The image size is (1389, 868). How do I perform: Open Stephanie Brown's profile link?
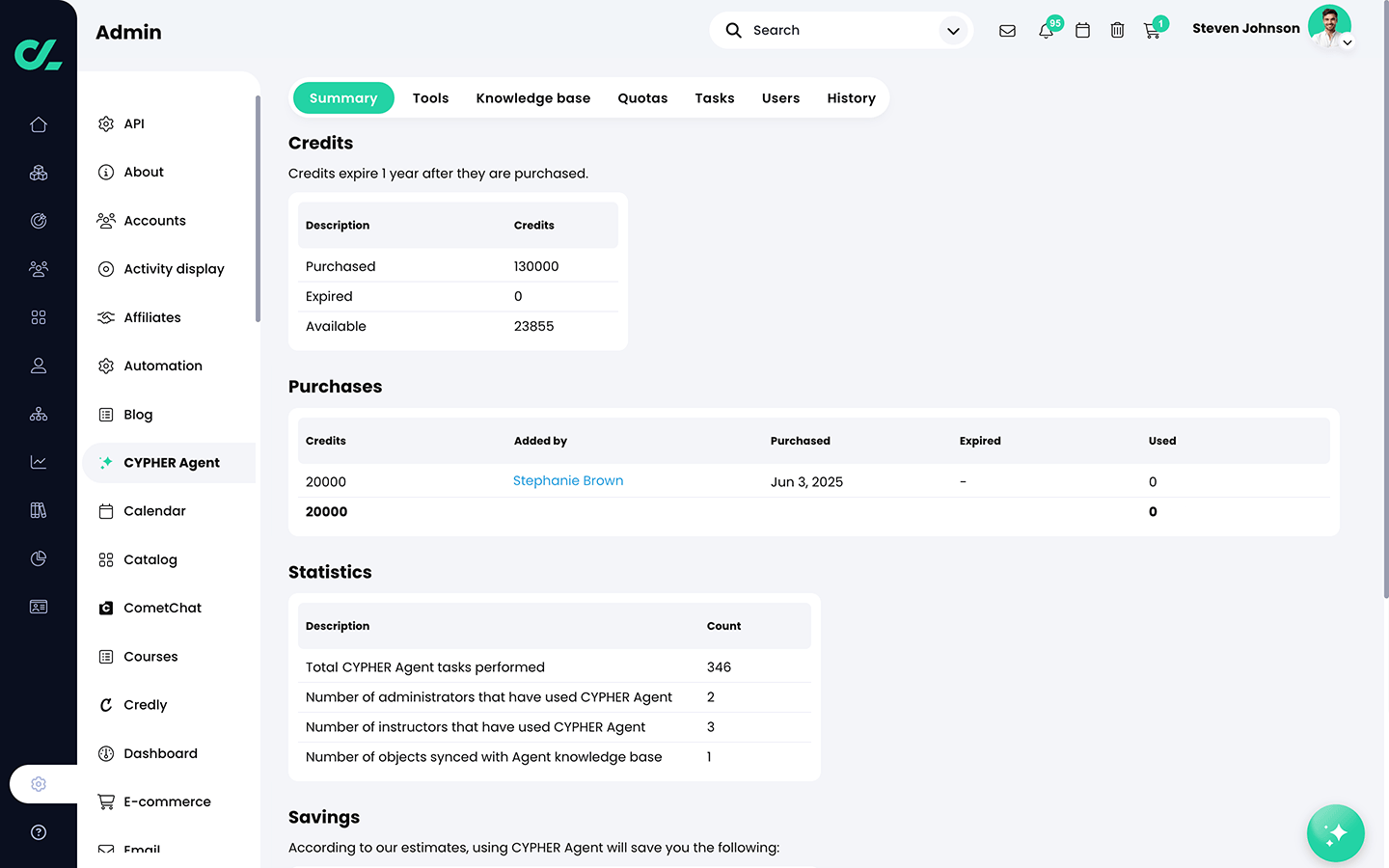(568, 481)
